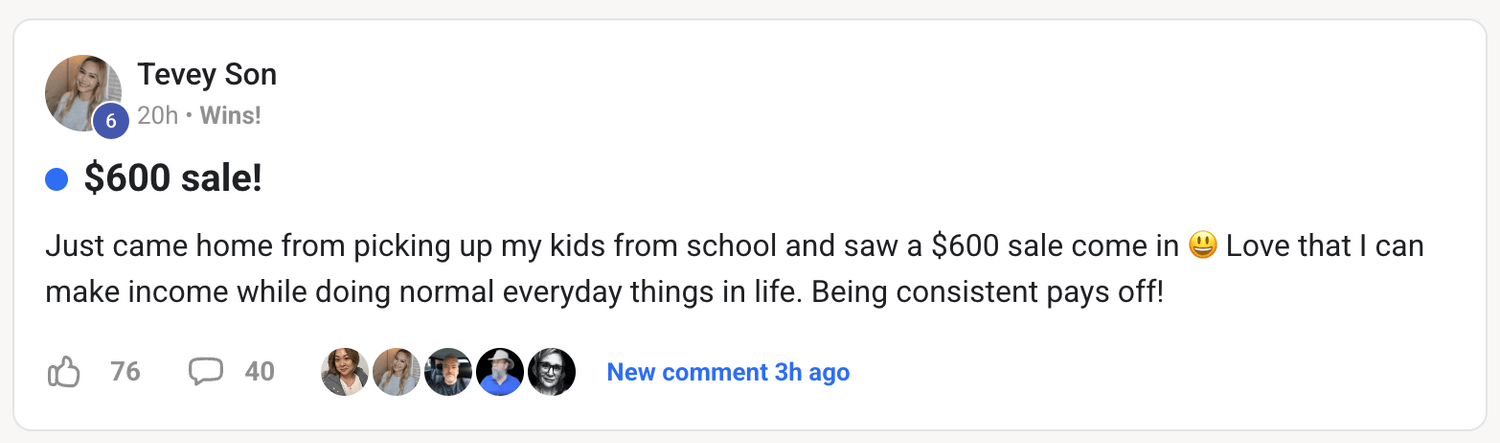Click black-and-white commenter avatar with glasses

552,372
